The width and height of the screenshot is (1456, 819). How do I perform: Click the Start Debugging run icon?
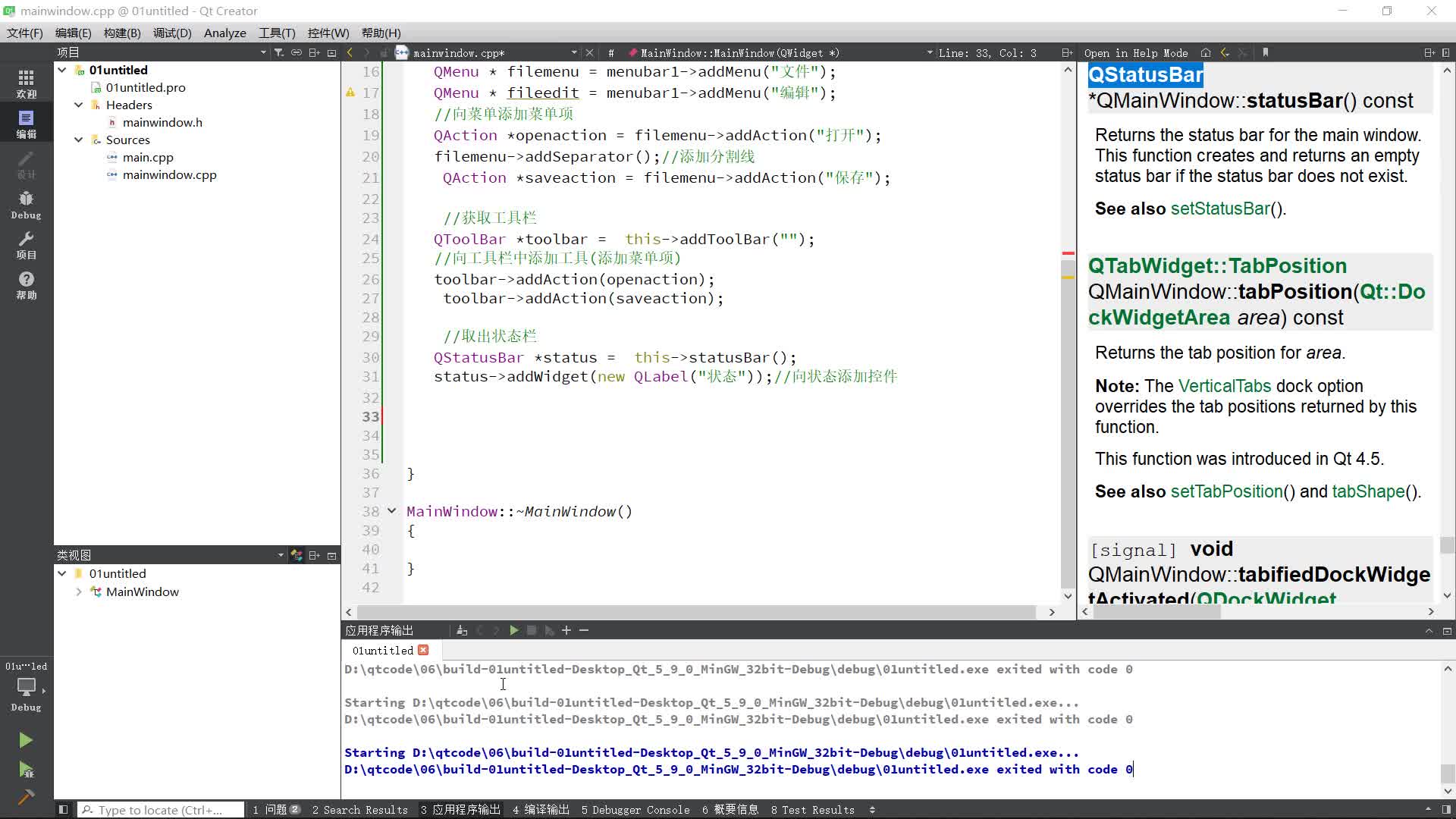[26, 770]
